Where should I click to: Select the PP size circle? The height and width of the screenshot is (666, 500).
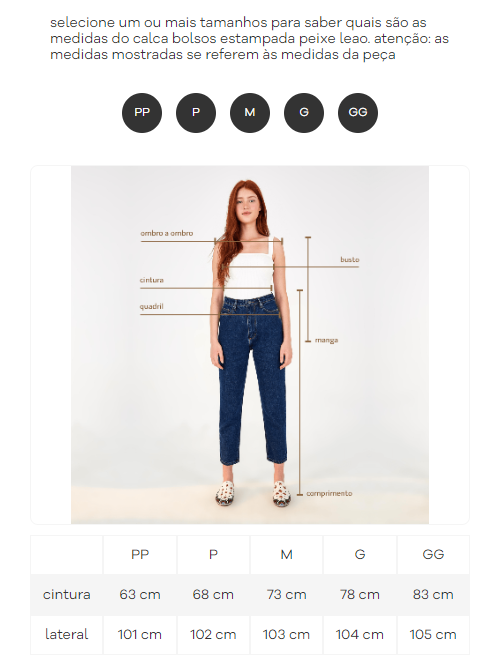(x=142, y=113)
